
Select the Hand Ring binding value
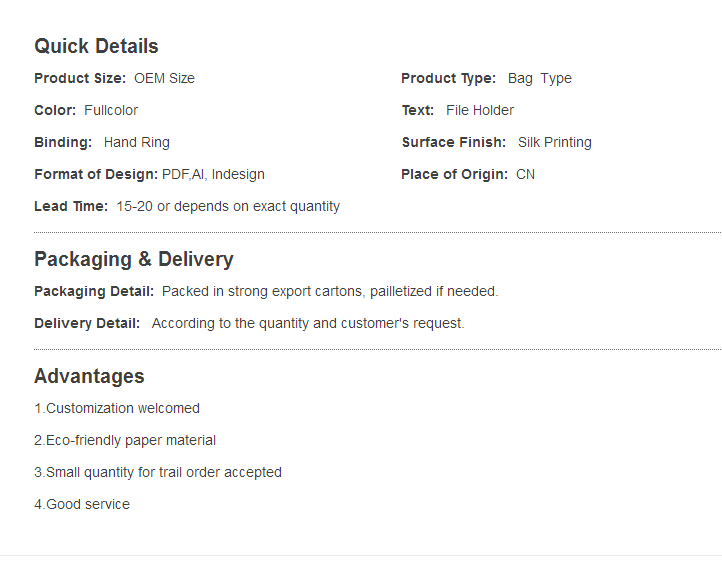coord(137,142)
